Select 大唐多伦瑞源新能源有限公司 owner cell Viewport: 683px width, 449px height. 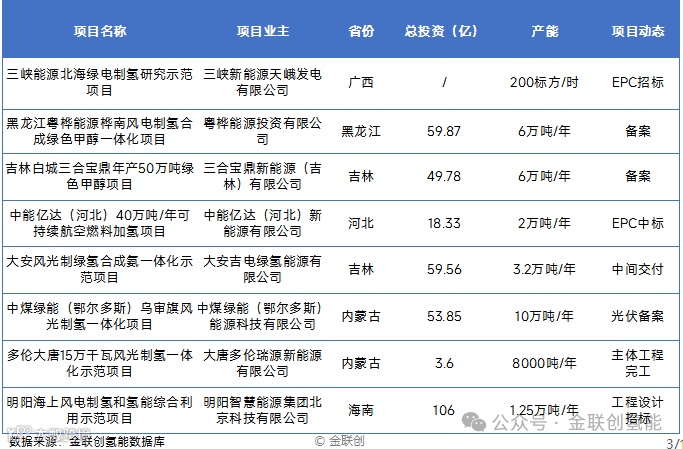[x=263, y=363]
